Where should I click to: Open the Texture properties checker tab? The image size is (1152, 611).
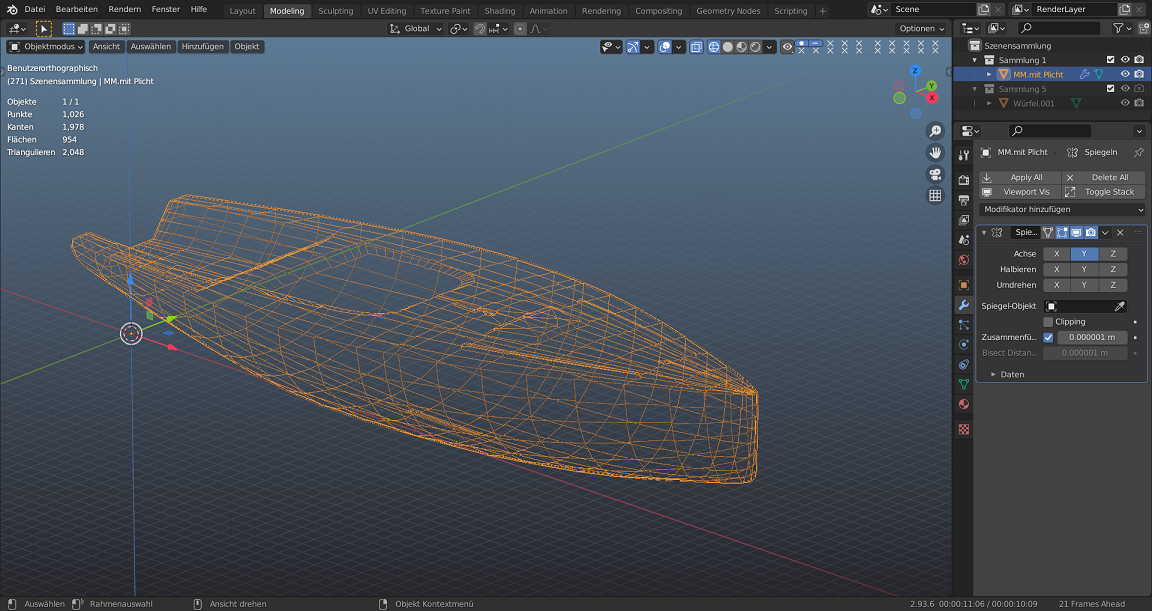point(964,430)
